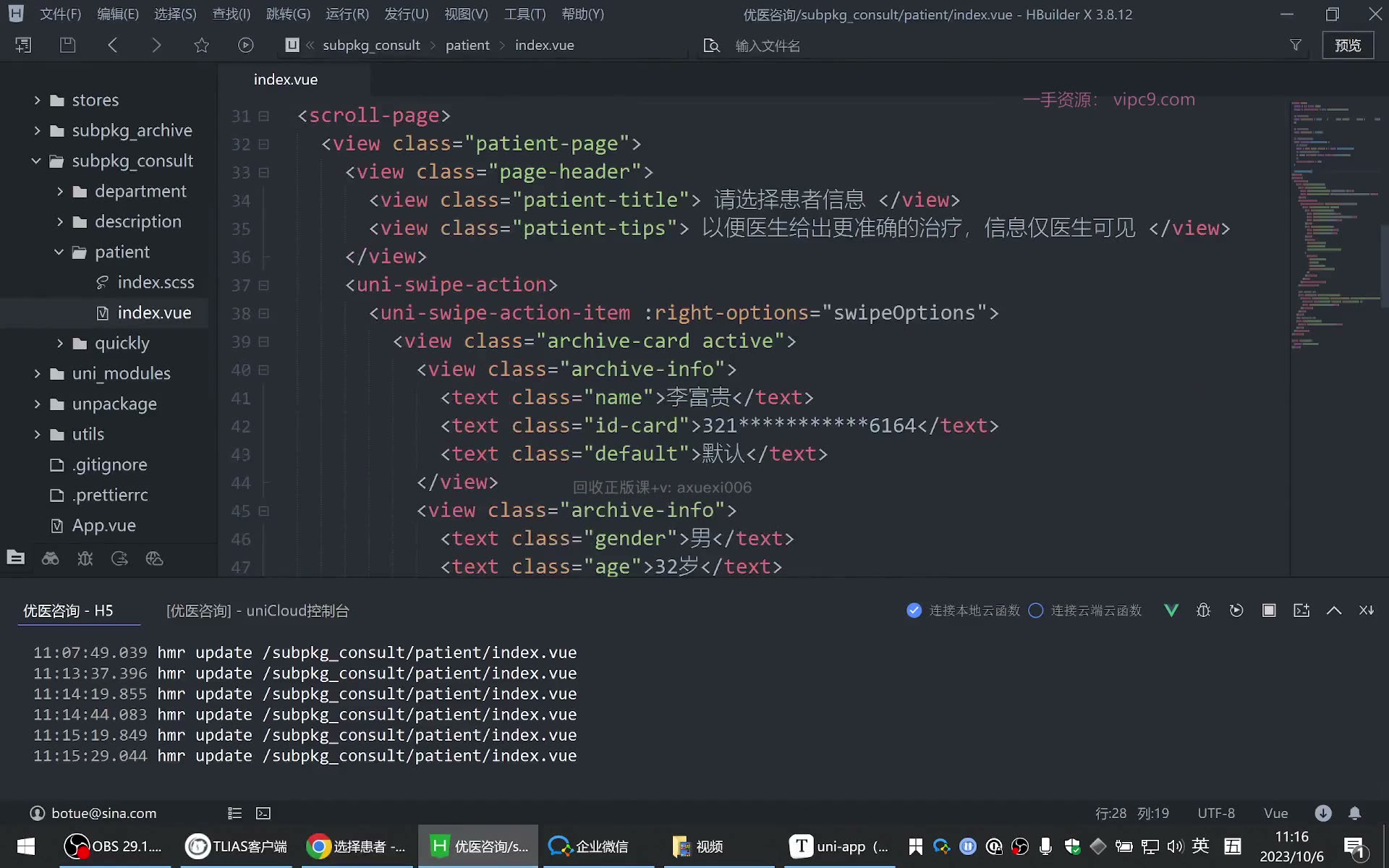1389x868 pixels.
Task: Click the save file icon in toolbar
Action: click(67, 45)
